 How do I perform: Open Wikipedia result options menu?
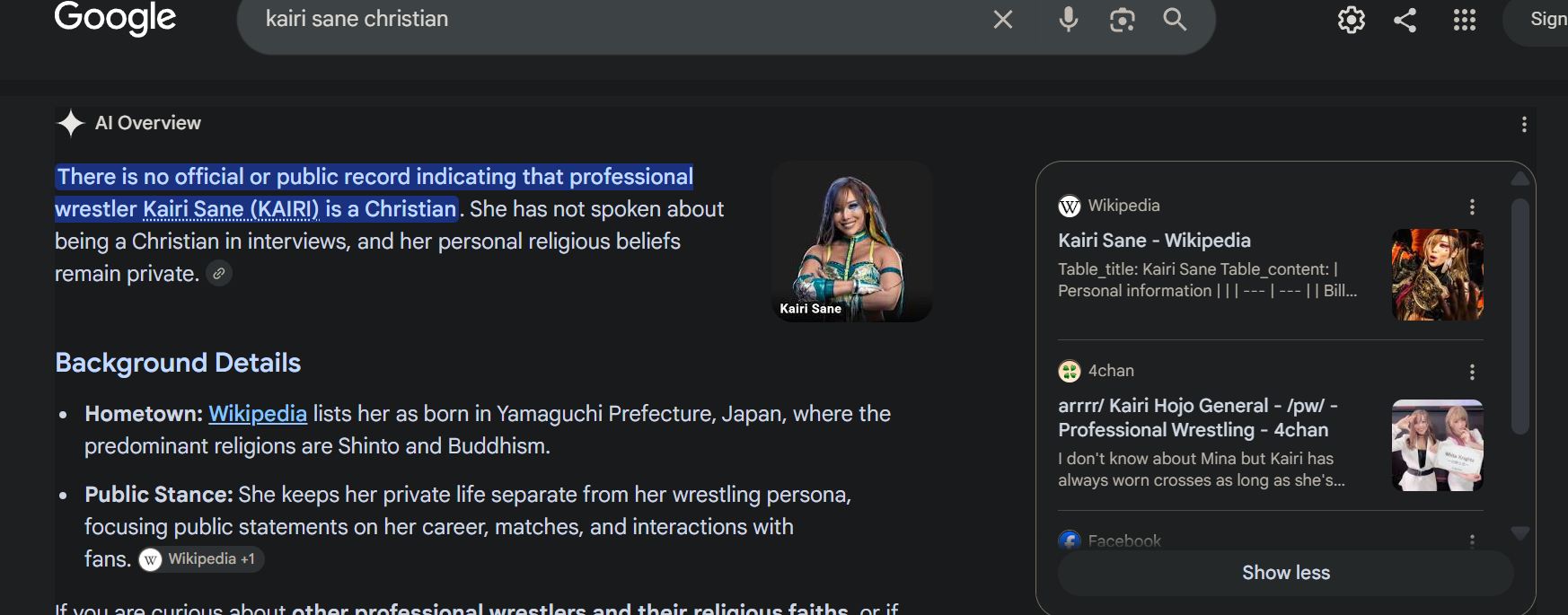pyautogui.click(x=1472, y=207)
